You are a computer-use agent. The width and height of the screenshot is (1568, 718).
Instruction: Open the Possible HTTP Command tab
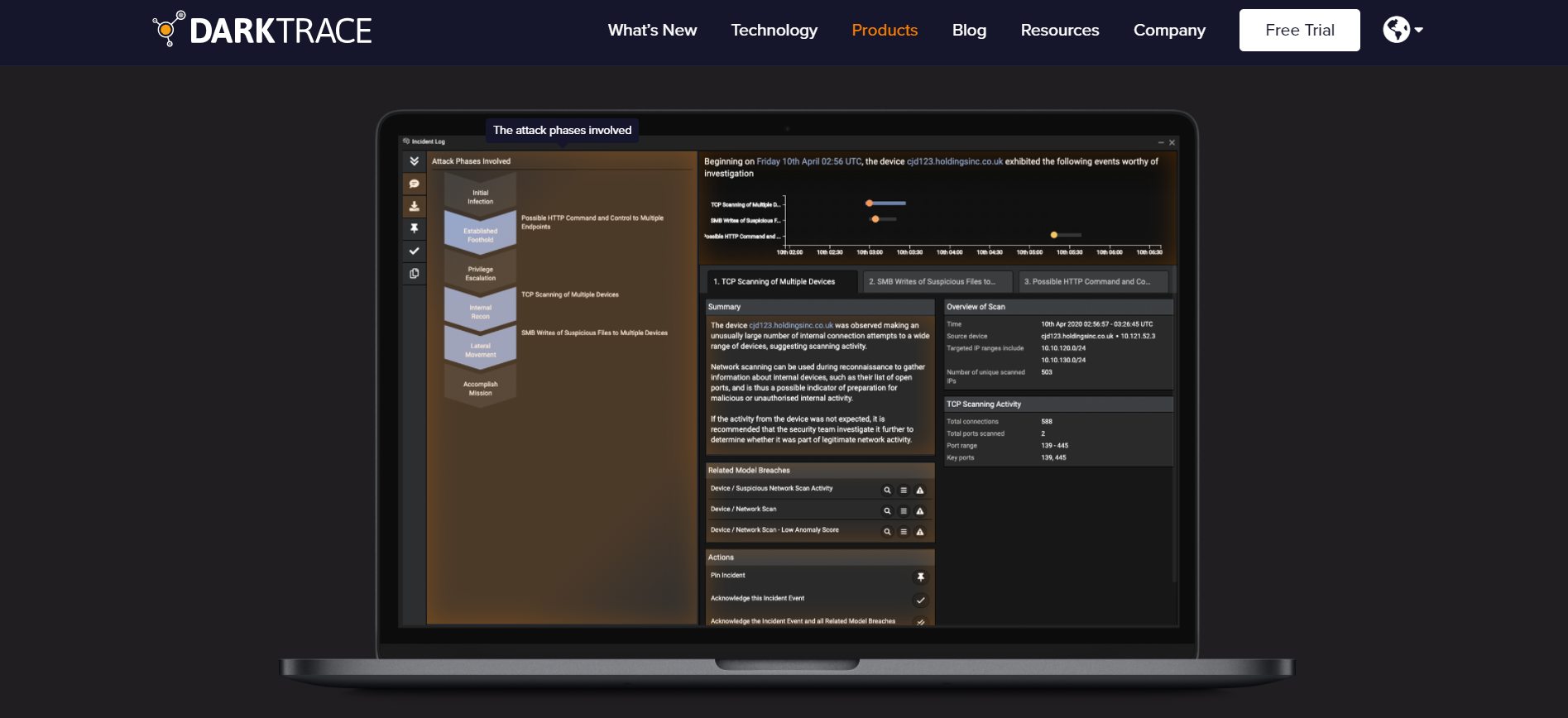coord(1092,281)
